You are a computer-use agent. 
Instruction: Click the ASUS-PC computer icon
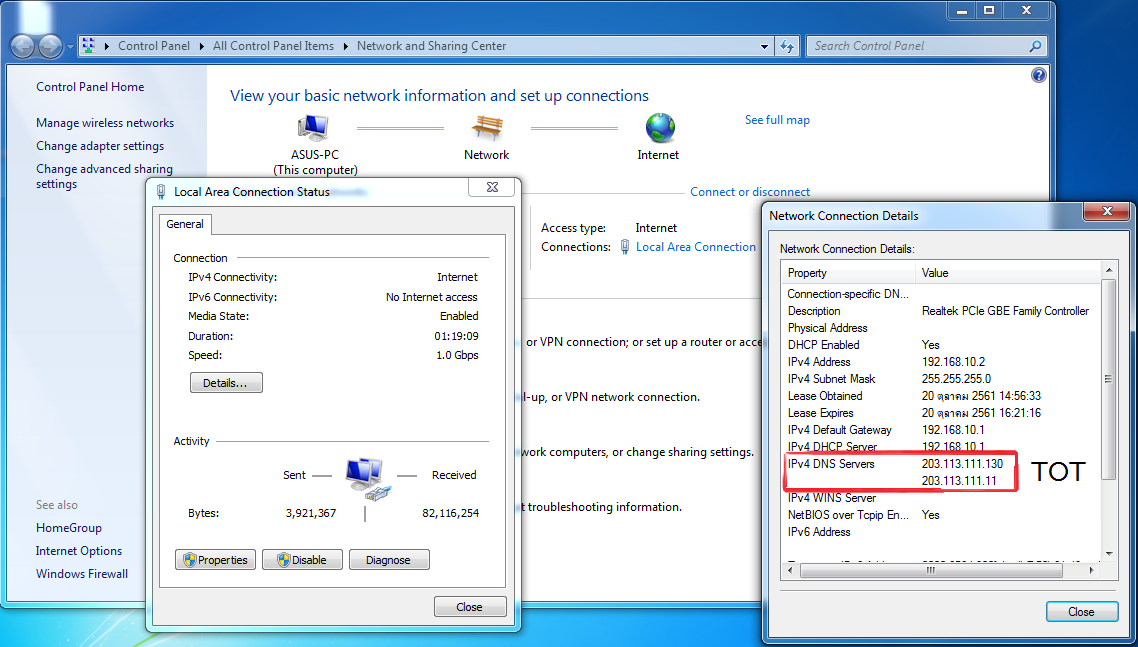pyautogui.click(x=315, y=129)
